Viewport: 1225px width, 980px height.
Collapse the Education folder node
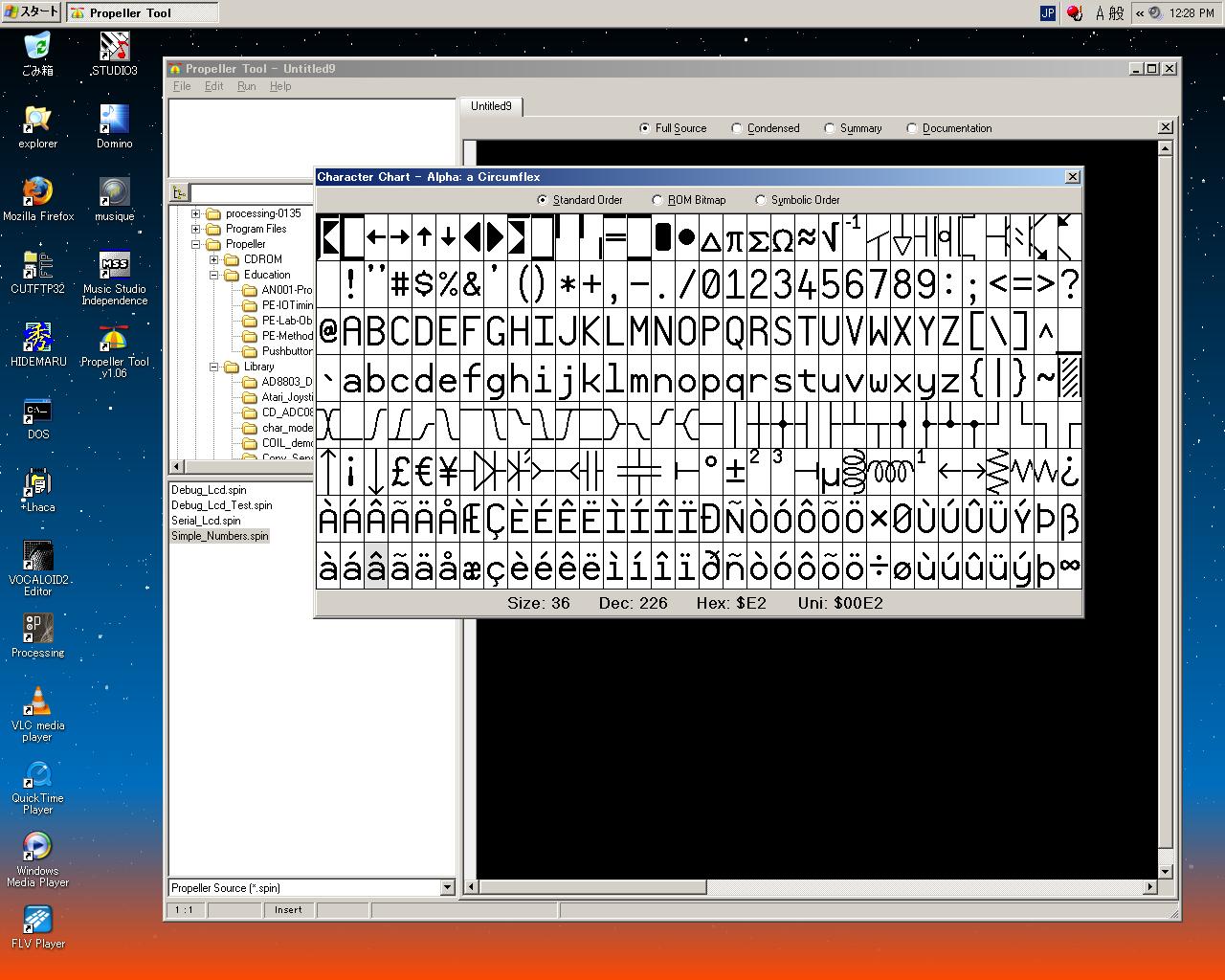tap(214, 275)
